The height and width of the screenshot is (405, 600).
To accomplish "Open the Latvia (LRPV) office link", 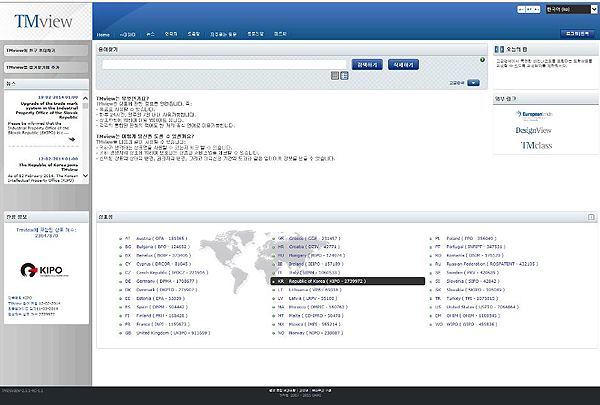I will (x=313, y=299).
